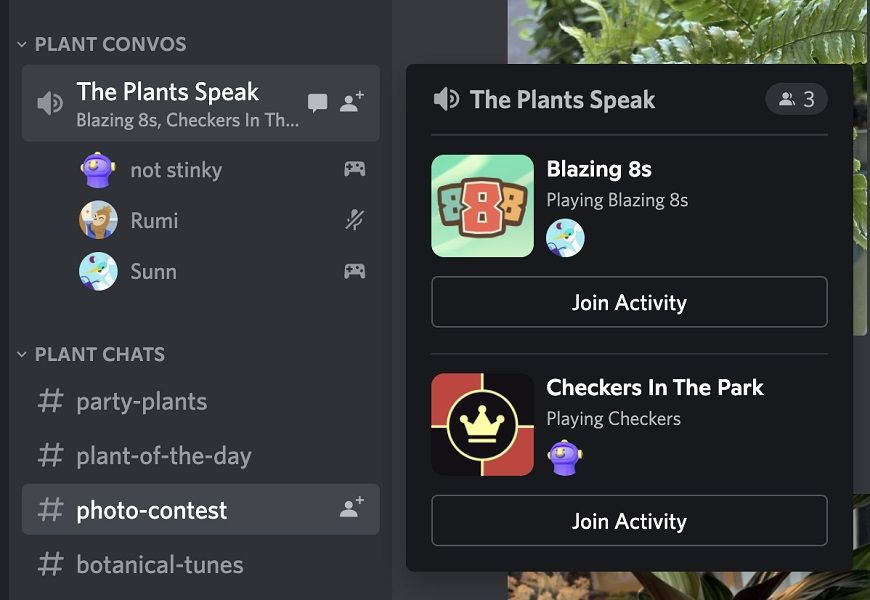
Task: Click the member count badge showing 3
Action: pos(796,98)
